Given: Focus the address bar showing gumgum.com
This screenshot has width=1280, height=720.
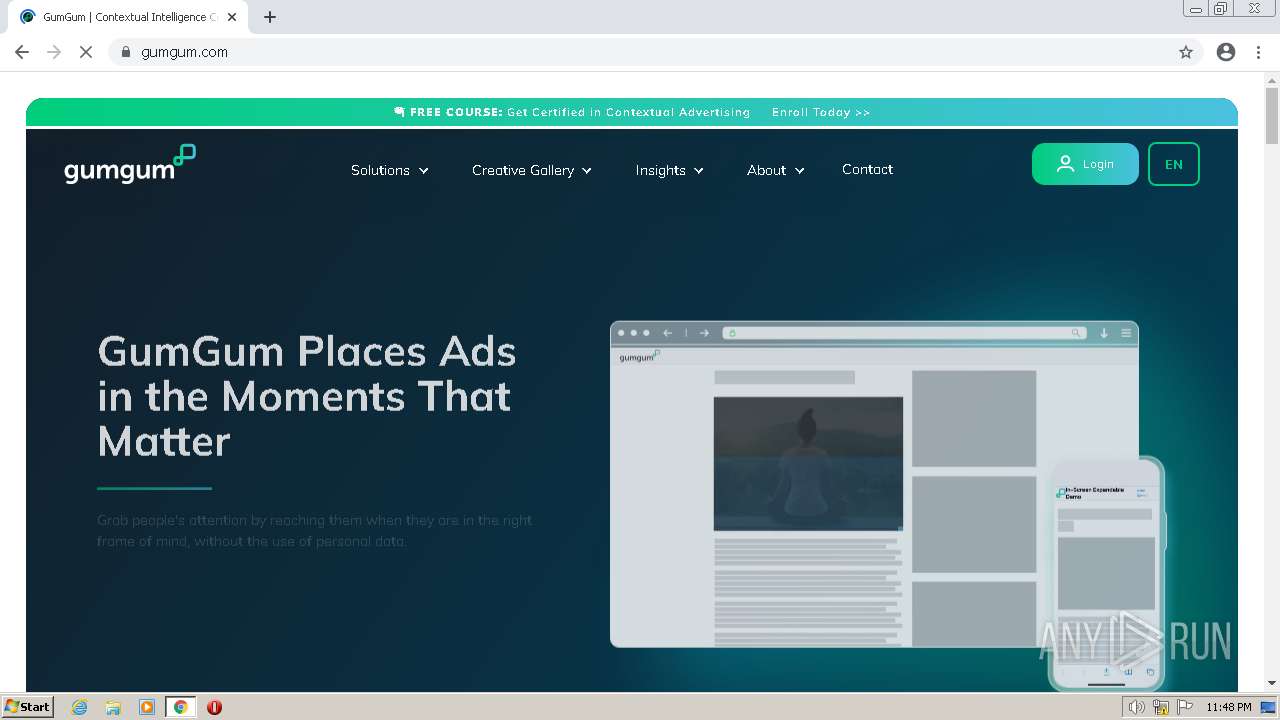Looking at the screenshot, I should coord(640,52).
